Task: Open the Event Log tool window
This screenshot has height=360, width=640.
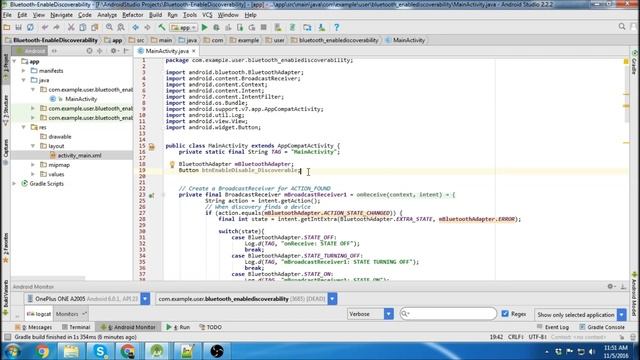Action: (553, 327)
